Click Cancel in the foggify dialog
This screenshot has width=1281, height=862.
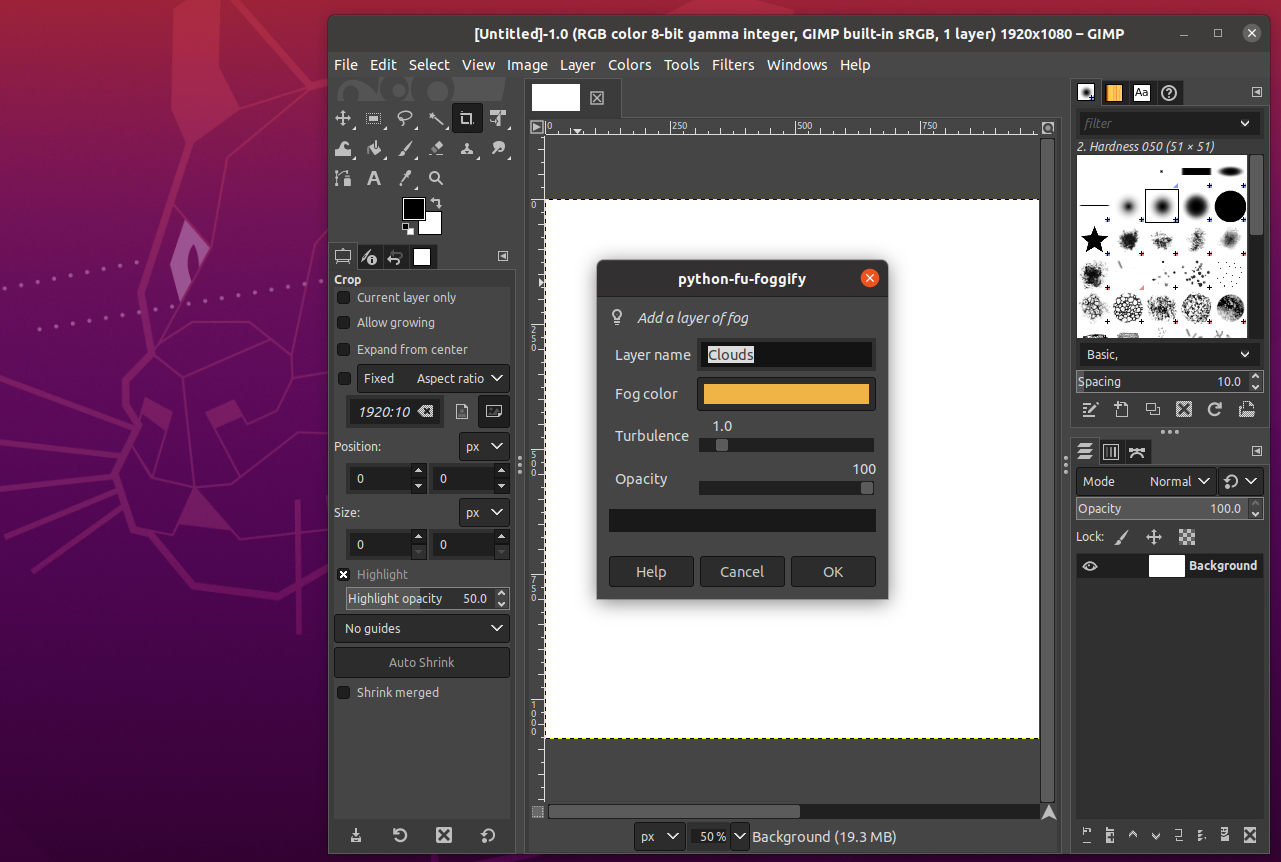[x=741, y=572]
